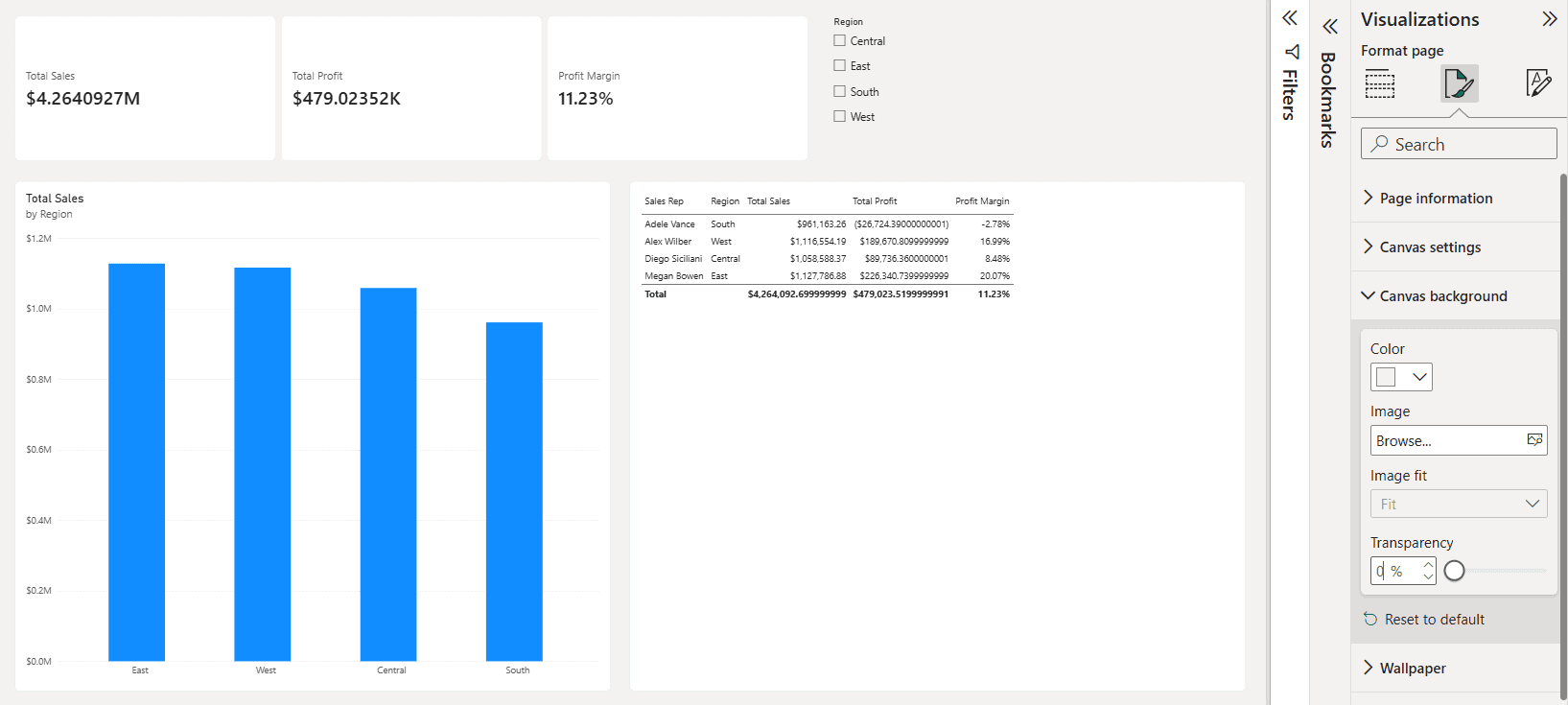Image resolution: width=1568 pixels, height=705 pixels.
Task: Check the South region checkbox
Action: 840,91
